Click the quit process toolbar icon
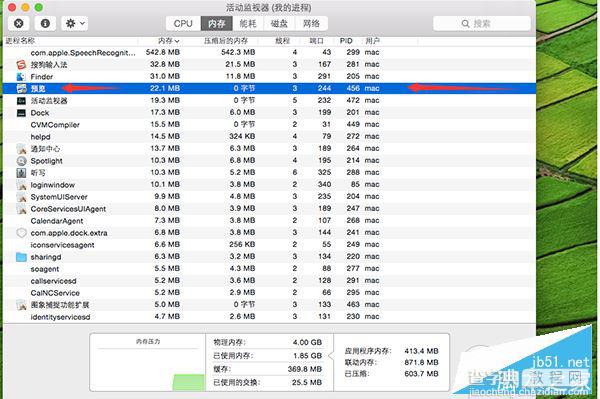This screenshot has height=399, width=600. tap(18, 23)
